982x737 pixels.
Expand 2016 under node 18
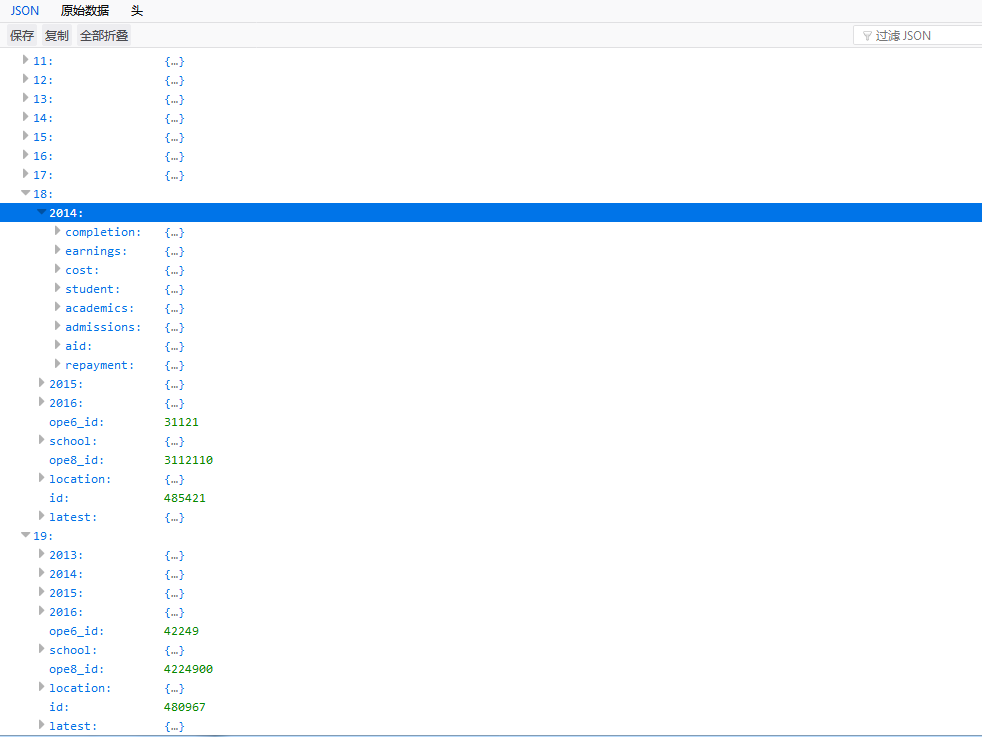tap(41, 401)
